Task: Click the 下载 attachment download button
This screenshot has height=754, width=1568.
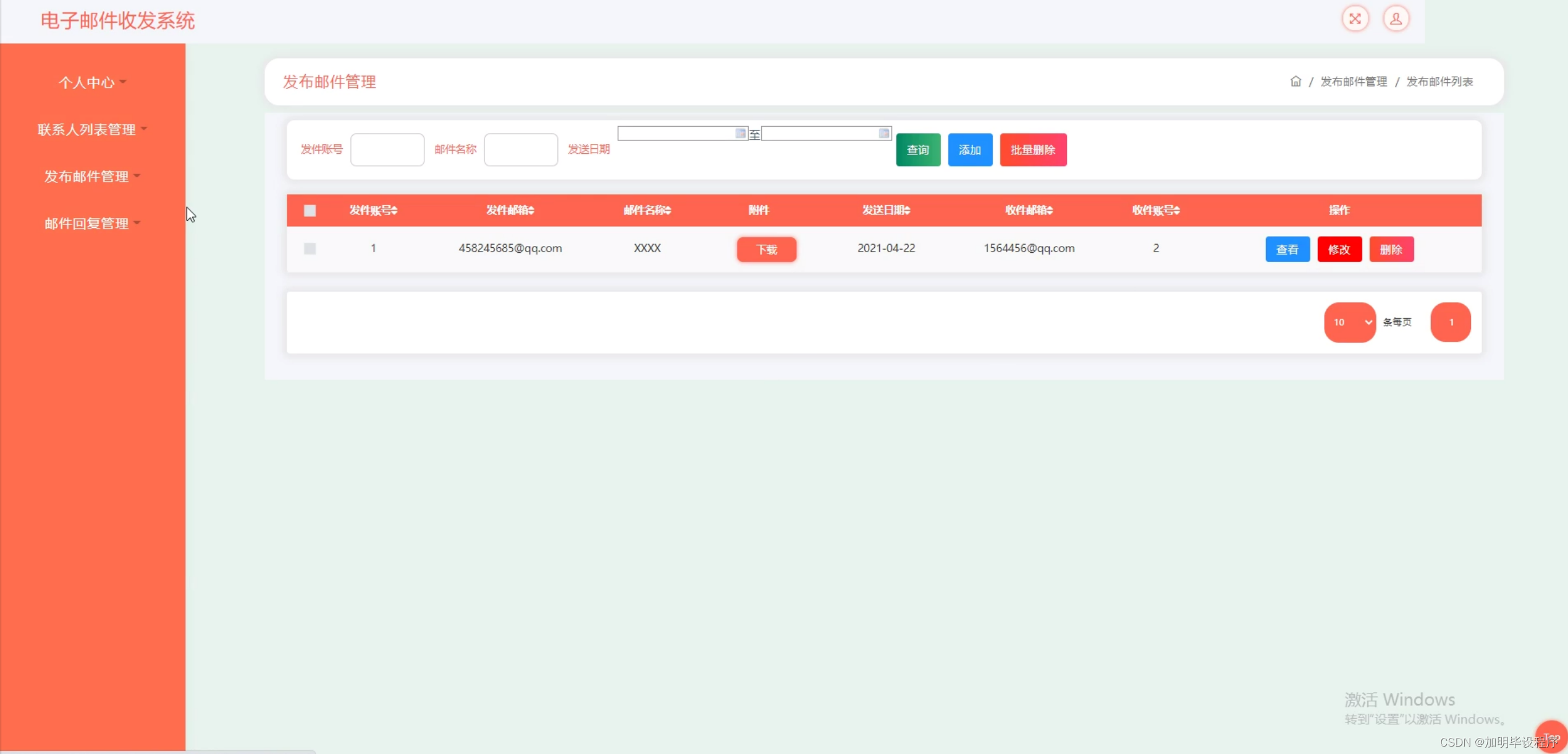Action: [x=766, y=249]
